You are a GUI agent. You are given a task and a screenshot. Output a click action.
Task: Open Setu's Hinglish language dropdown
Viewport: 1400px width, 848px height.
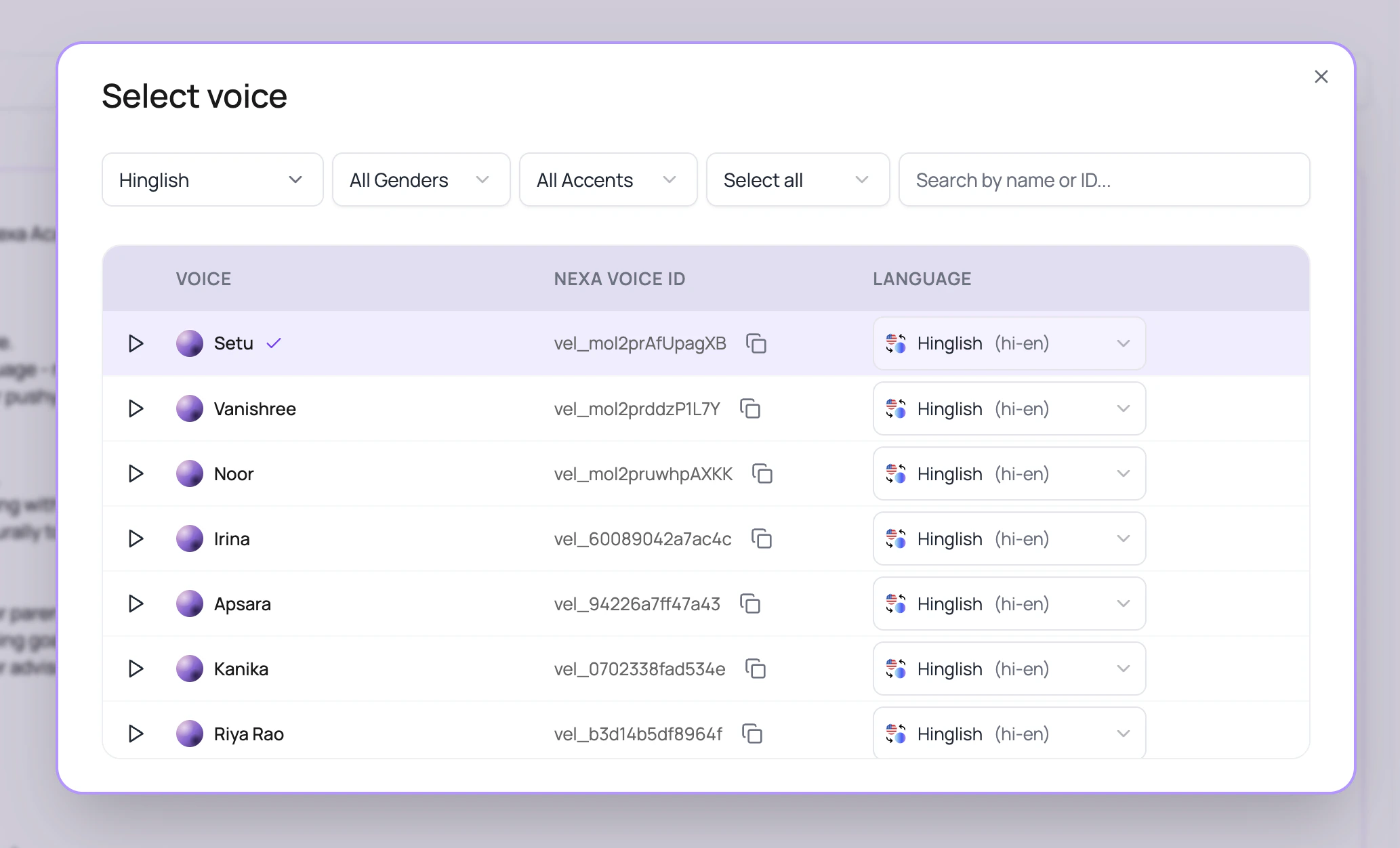[x=1010, y=343]
